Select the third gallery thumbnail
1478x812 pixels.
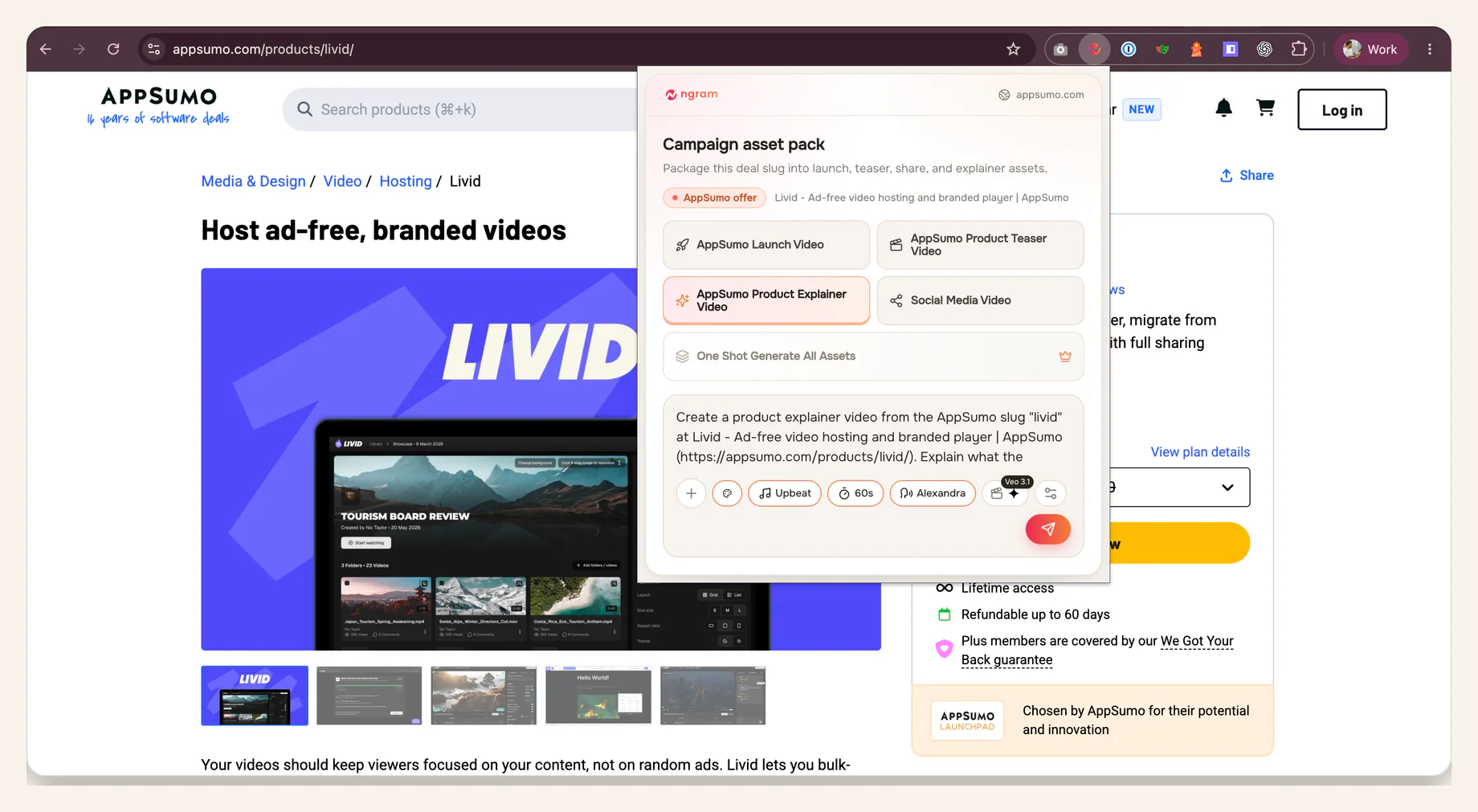[484, 696]
